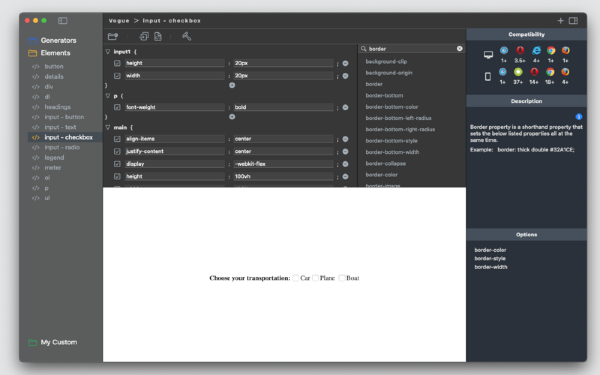The width and height of the screenshot is (600, 375).
Task: Choose border-collapse from property list
Action: coord(385,164)
